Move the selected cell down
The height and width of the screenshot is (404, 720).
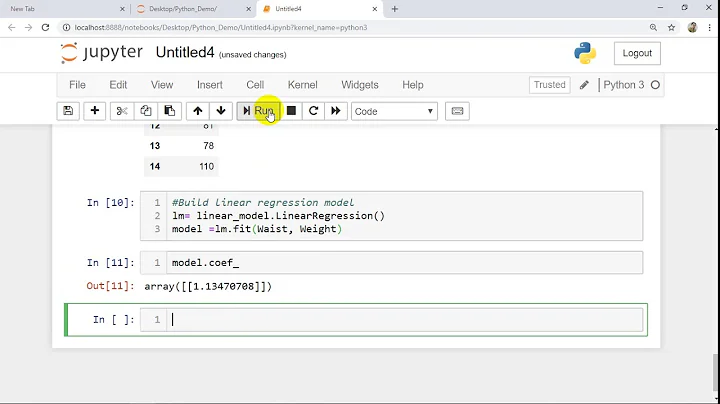click(221, 111)
